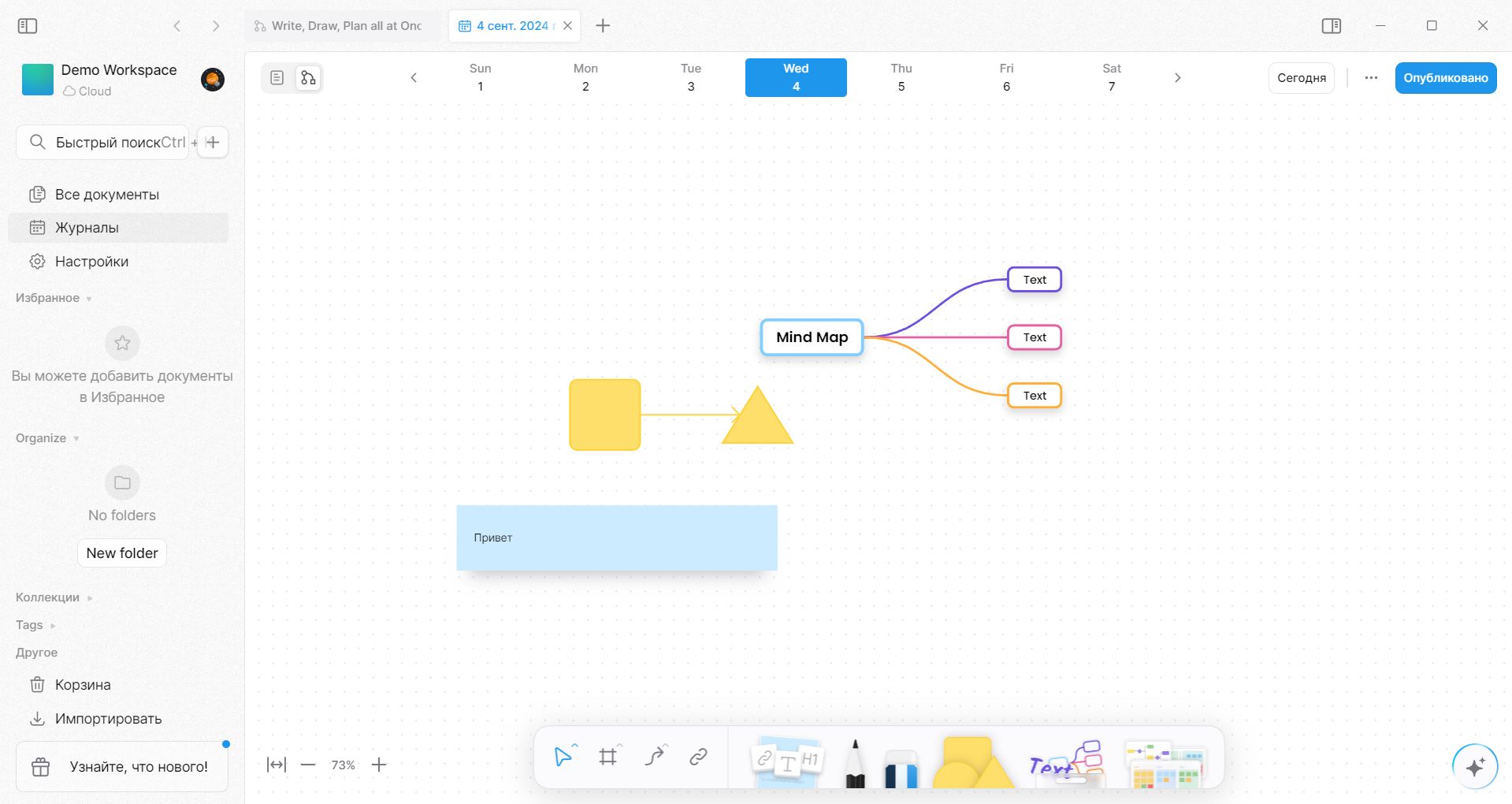Open the AI assistant sparkle button
The width and height of the screenshot is (1512, 804).
tap(1475, 766)
